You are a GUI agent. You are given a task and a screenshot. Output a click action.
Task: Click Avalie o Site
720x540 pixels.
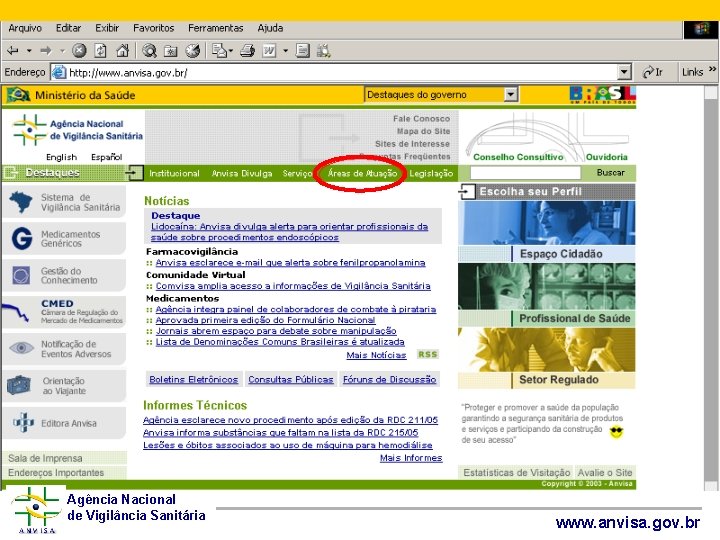pyautogui.click(x=605, y=472)
